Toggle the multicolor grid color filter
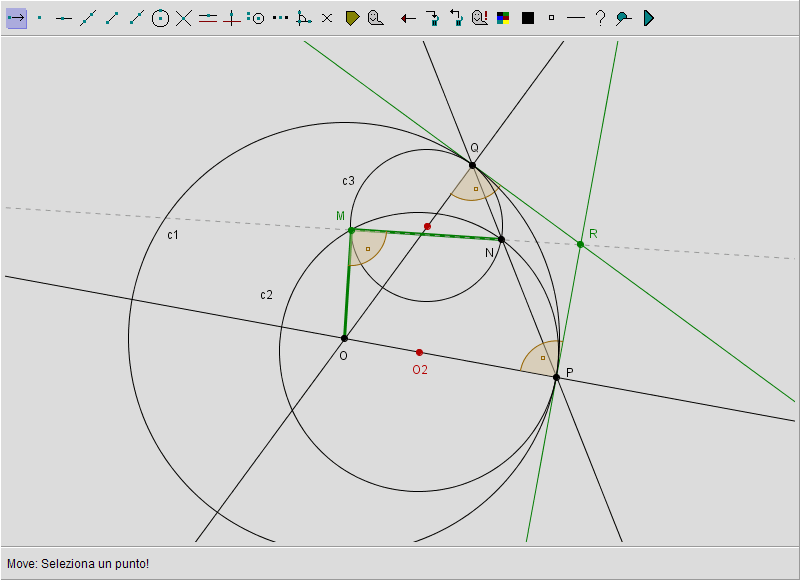This screenshot has height=580, width=800. [503, 18]
